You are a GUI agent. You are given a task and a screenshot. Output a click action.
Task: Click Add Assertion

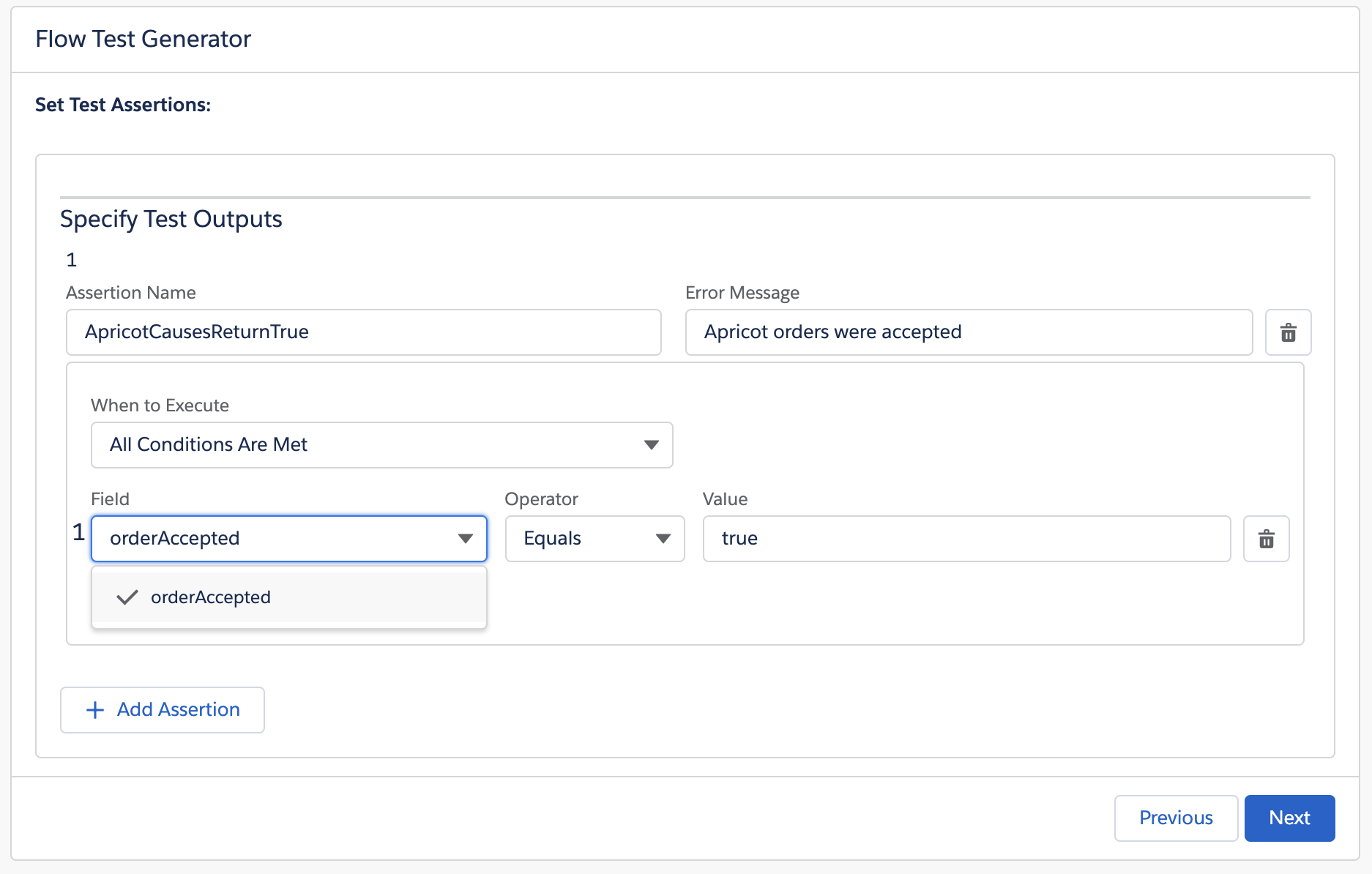pyautogui.click(x=163, y=709)
